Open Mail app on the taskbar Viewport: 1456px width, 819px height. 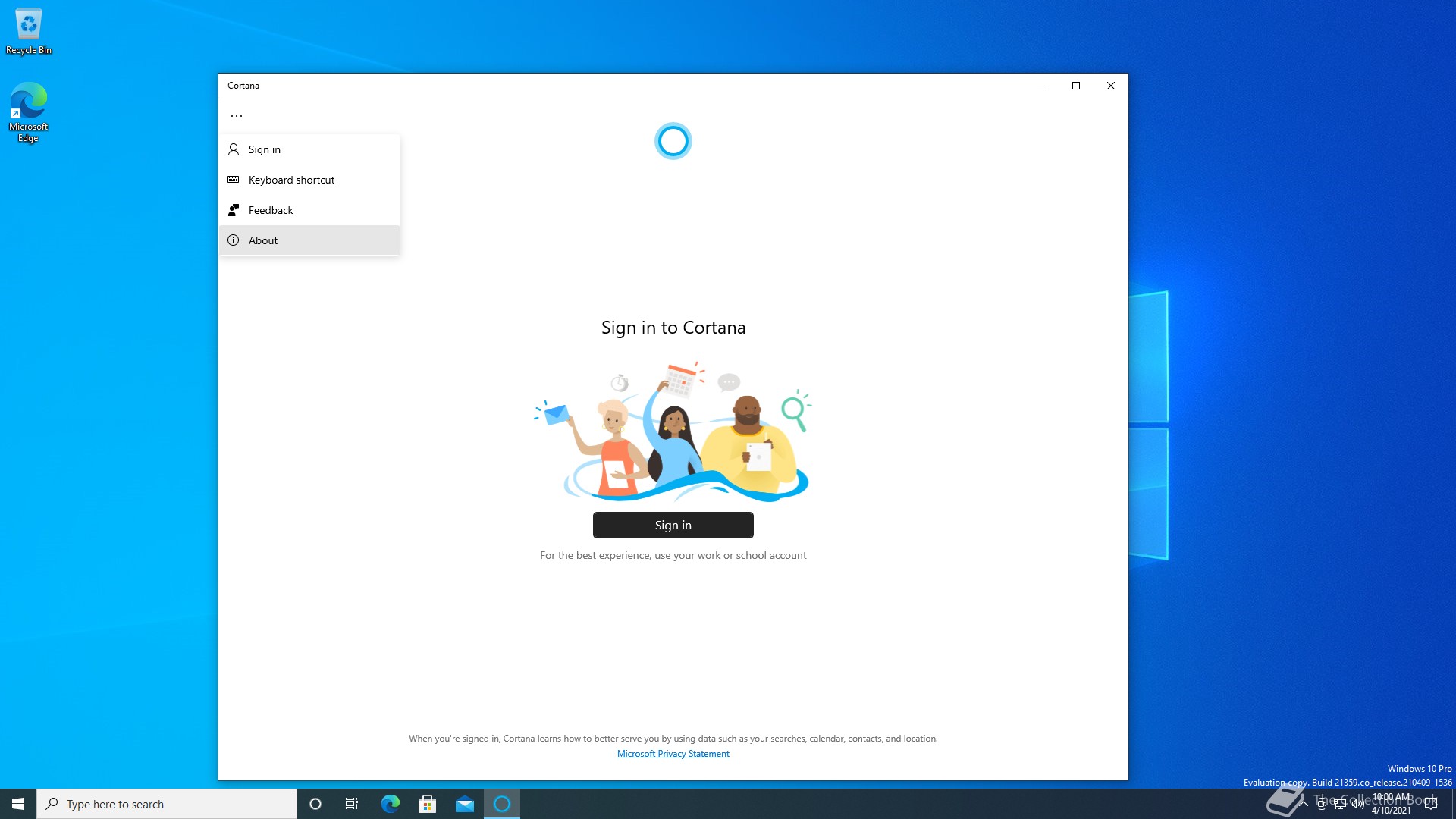[464, 804]
